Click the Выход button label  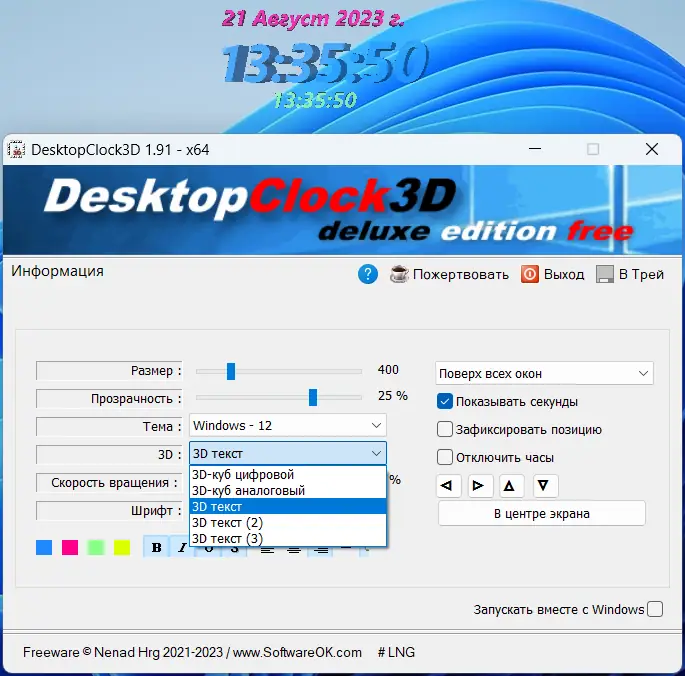tap(564, 274)
